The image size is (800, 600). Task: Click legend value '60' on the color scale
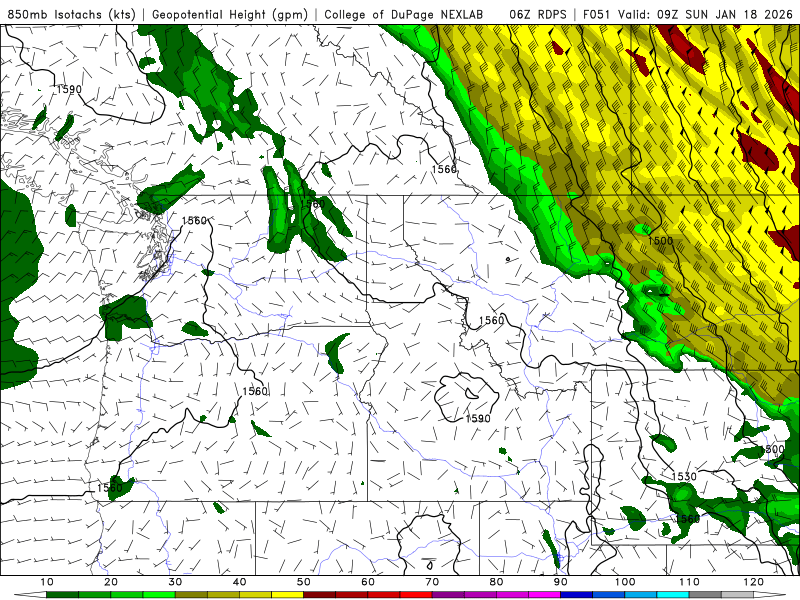pos(368,582)
